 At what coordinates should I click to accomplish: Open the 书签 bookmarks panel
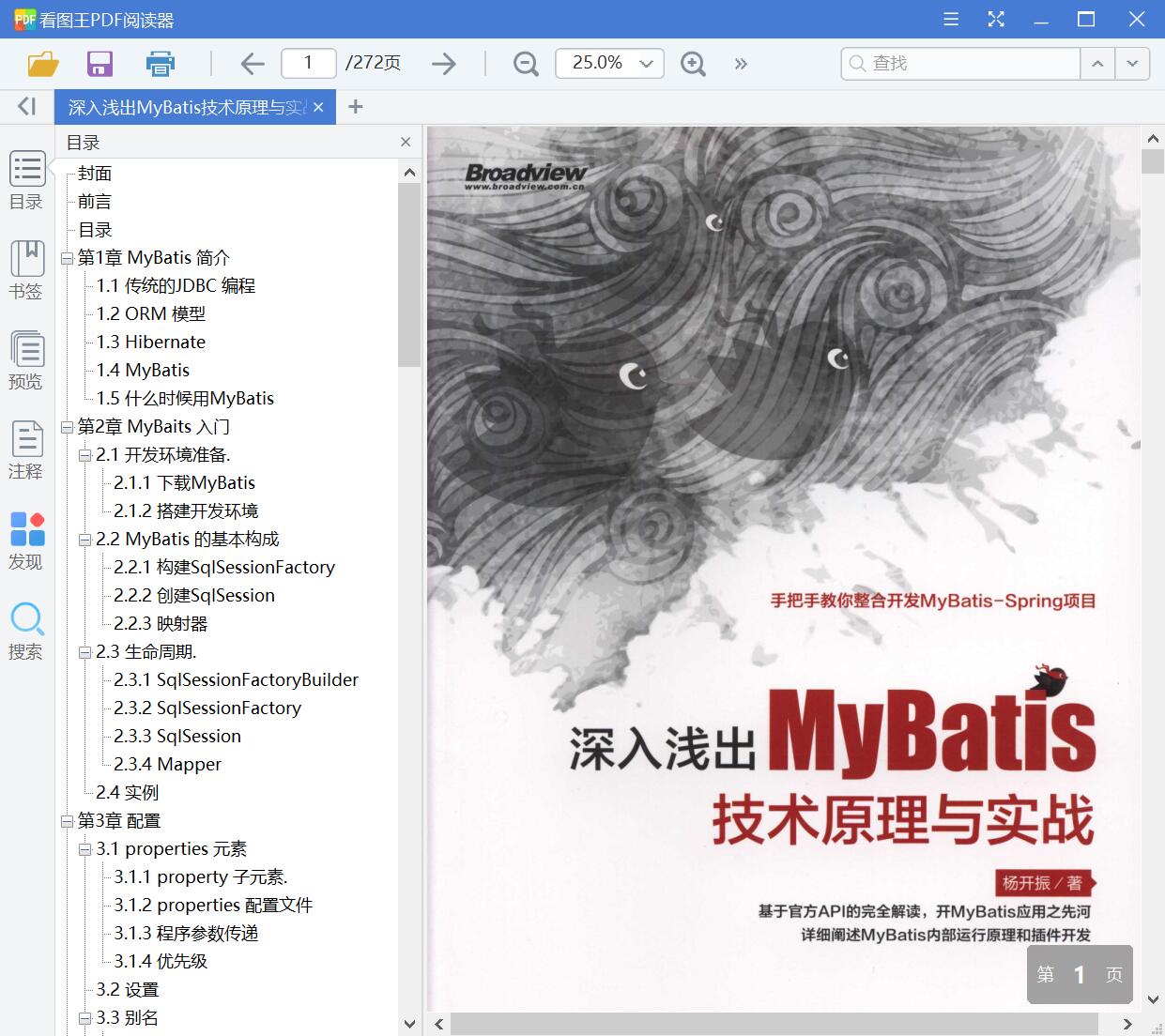click(x=26, y=271)
